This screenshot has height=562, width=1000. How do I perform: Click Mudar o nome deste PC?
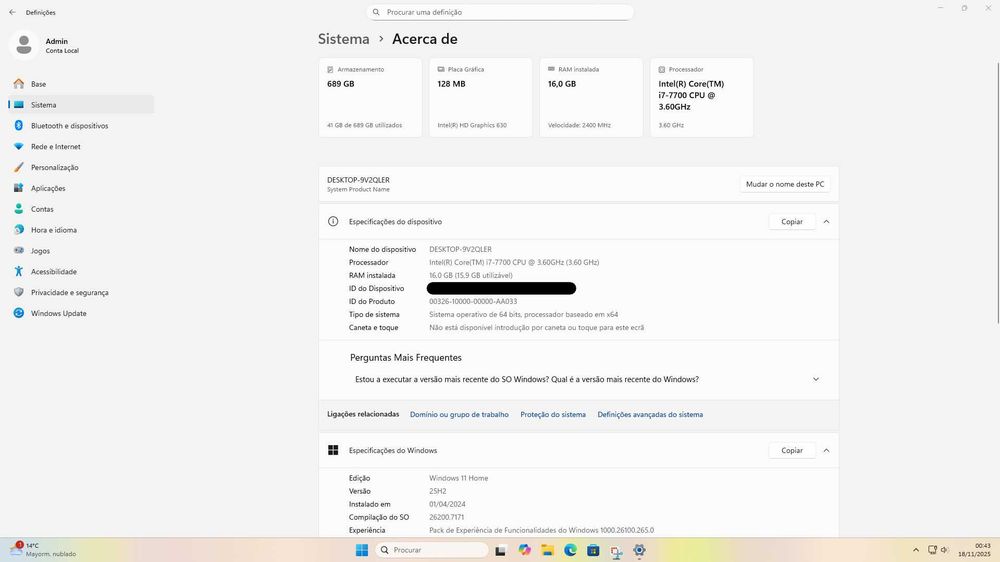785,184
